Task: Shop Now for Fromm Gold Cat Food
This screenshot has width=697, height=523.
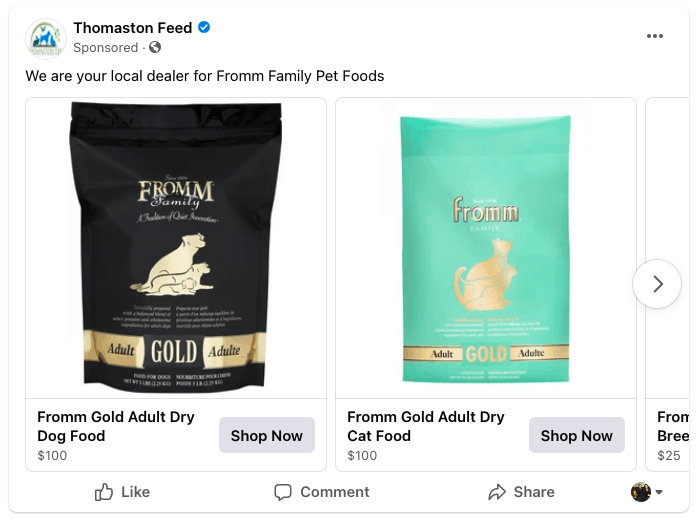Action: (576, 436)
